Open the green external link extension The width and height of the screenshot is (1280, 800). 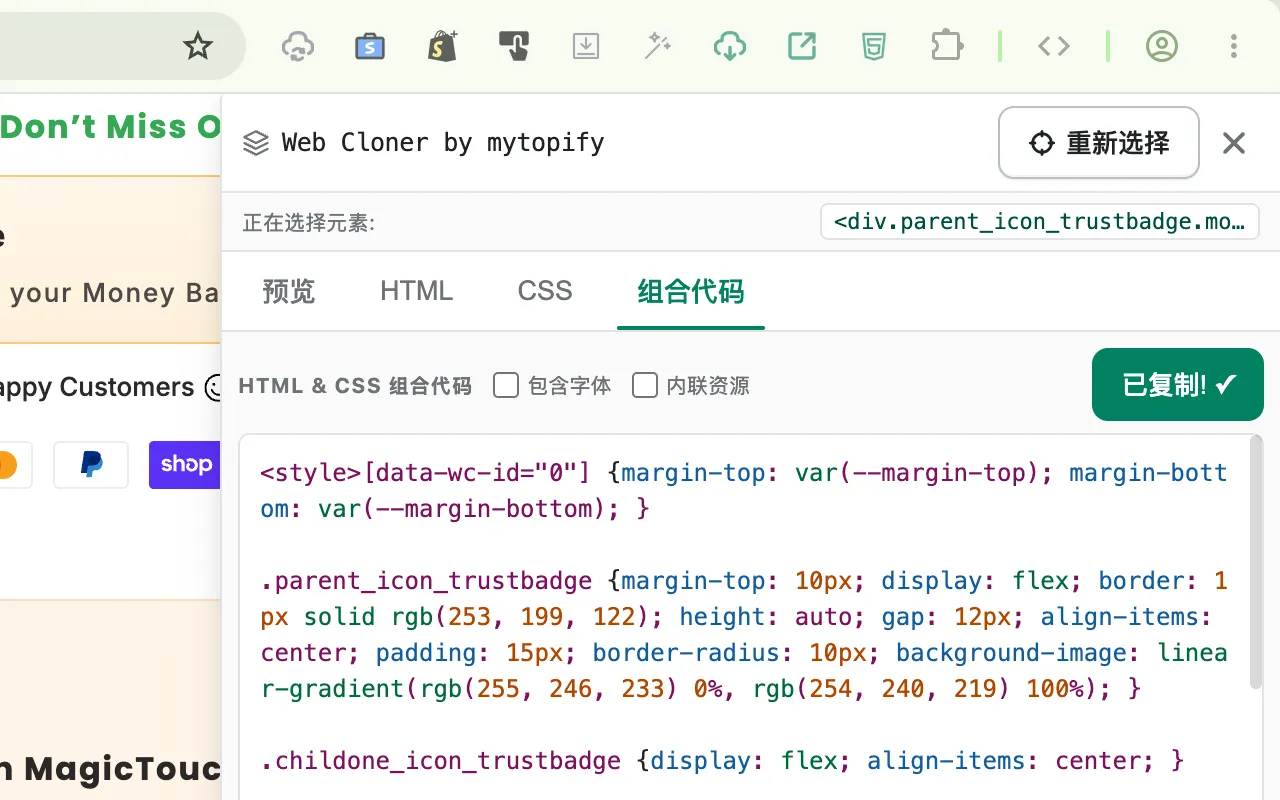tap(802, 46)
